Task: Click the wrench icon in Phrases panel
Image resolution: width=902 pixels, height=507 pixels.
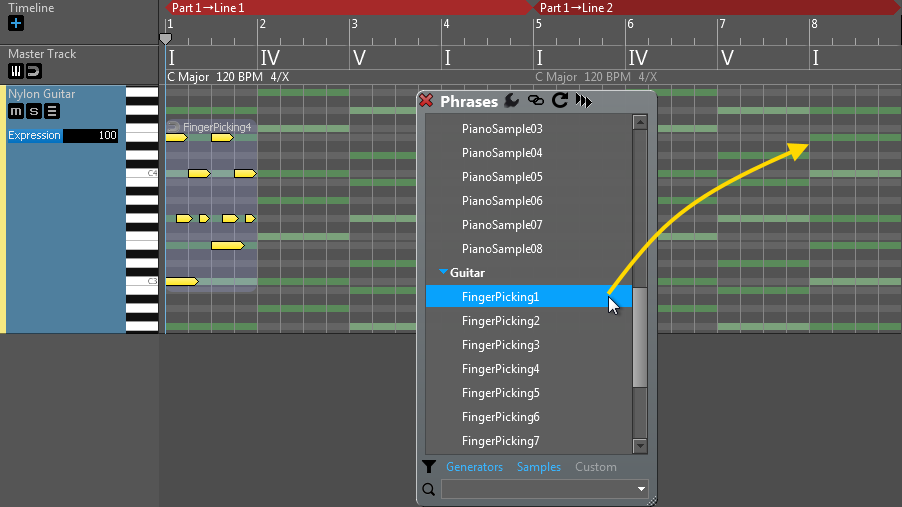Action: (511, 100)
